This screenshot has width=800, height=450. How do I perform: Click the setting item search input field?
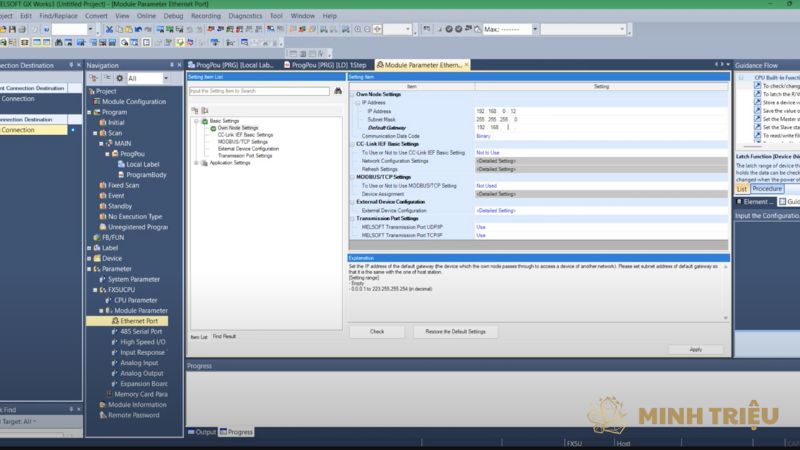258,91
